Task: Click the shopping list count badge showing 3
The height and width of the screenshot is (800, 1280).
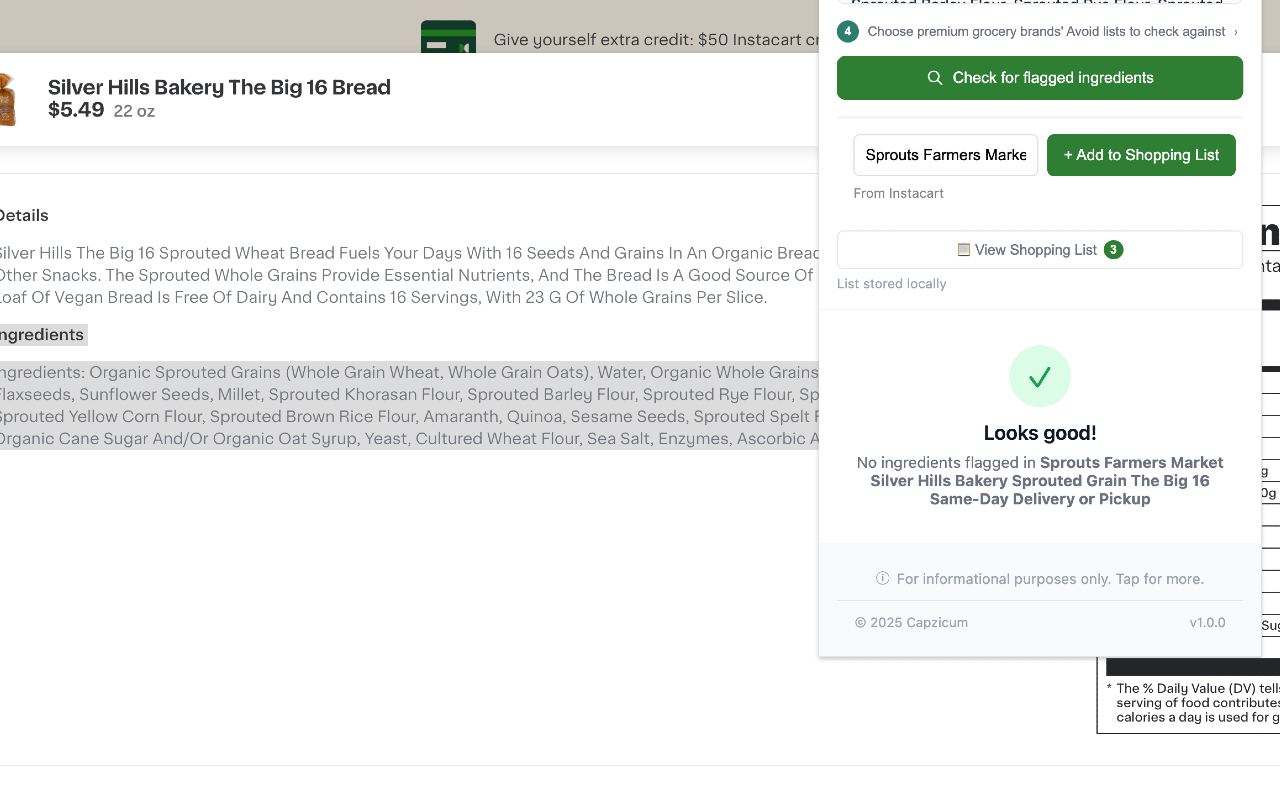Action: 1113,249
